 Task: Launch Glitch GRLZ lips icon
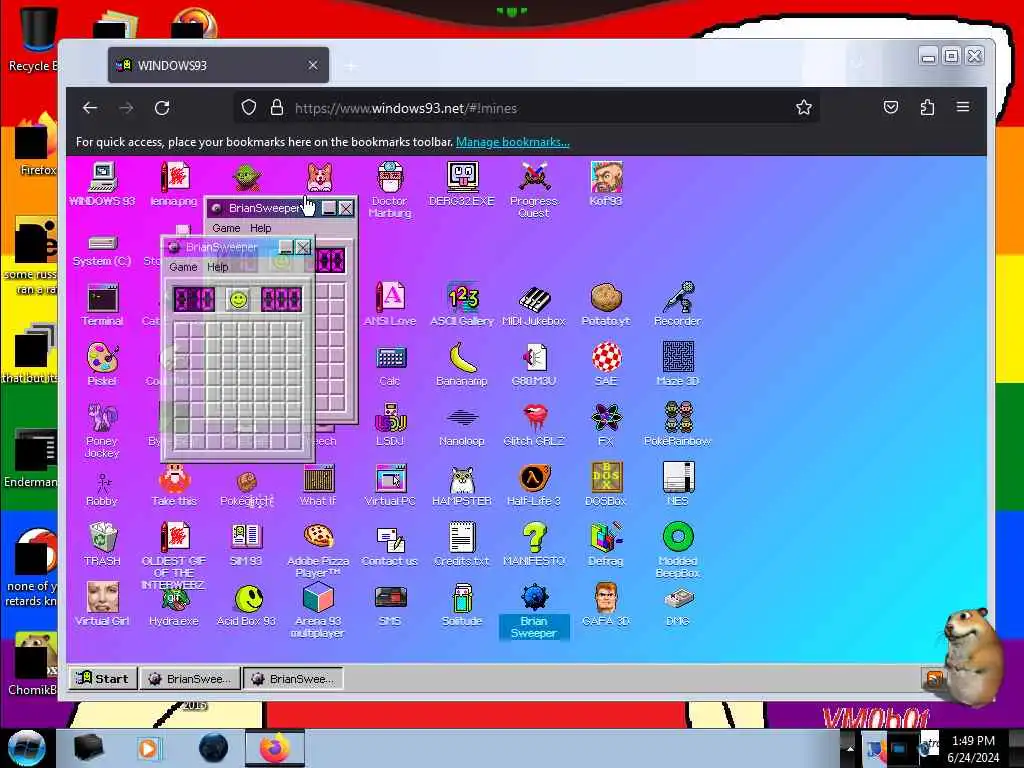tap(534, 424)
